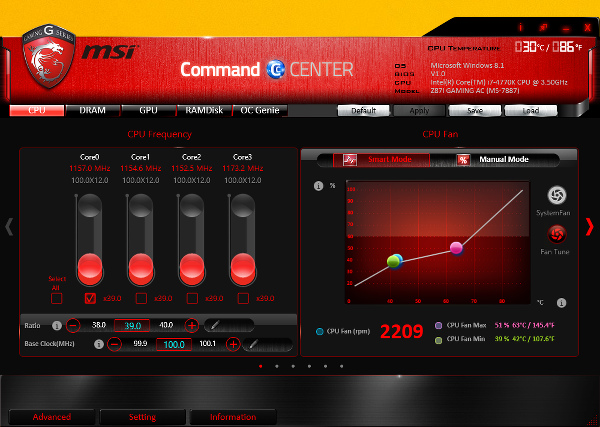
Task: Check the Core3 x39.0 checkbox
Action: (243, 298)
